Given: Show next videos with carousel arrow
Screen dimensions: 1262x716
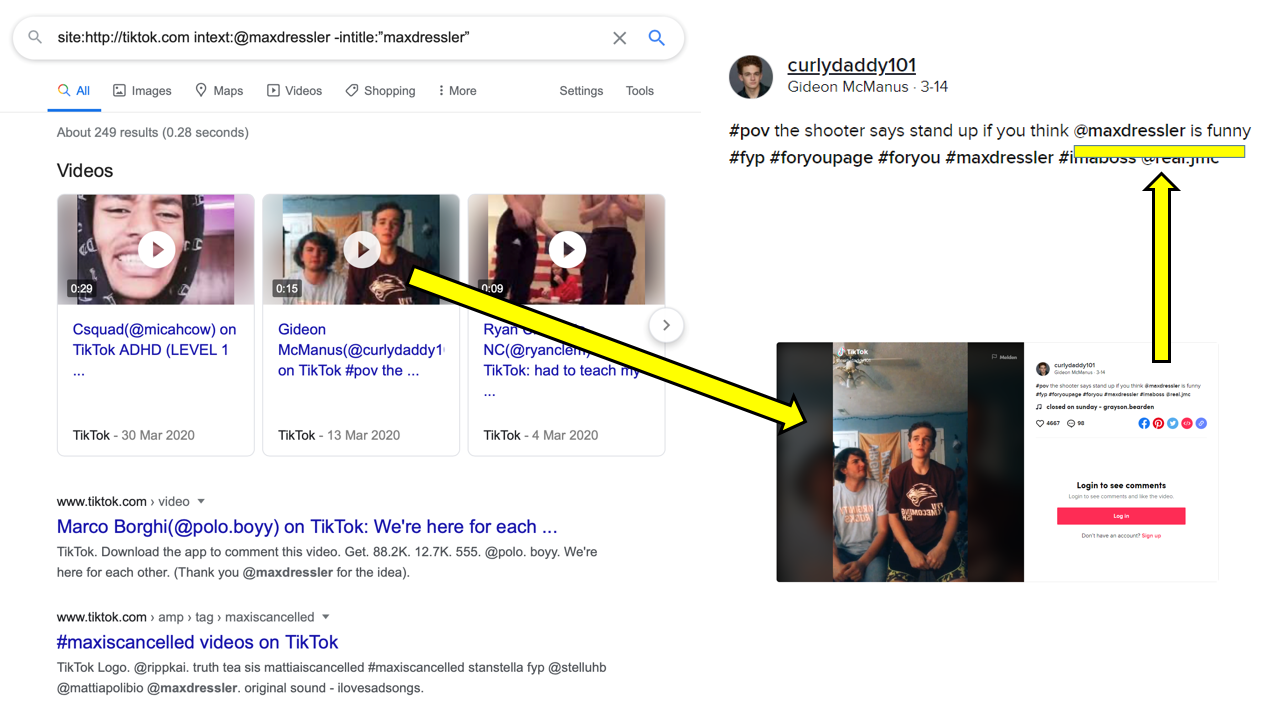Looking at the screenshot, I should click(x=666, y=325).
